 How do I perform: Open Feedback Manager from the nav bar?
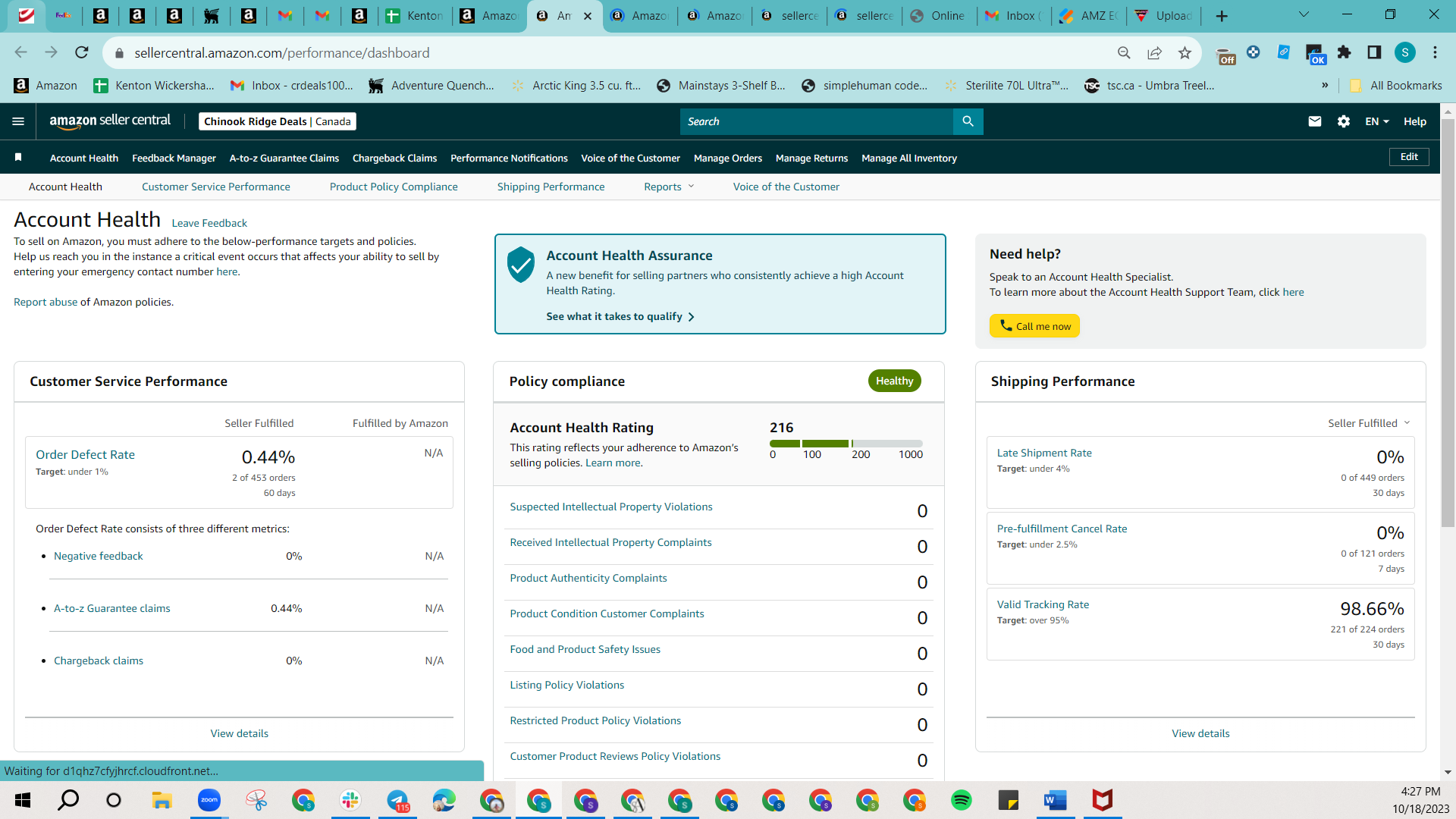coord(174,158)
